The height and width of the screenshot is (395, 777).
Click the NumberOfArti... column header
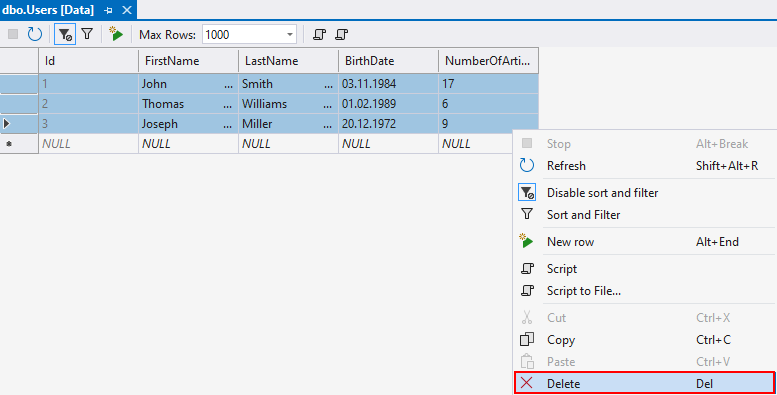pos(489,61)
